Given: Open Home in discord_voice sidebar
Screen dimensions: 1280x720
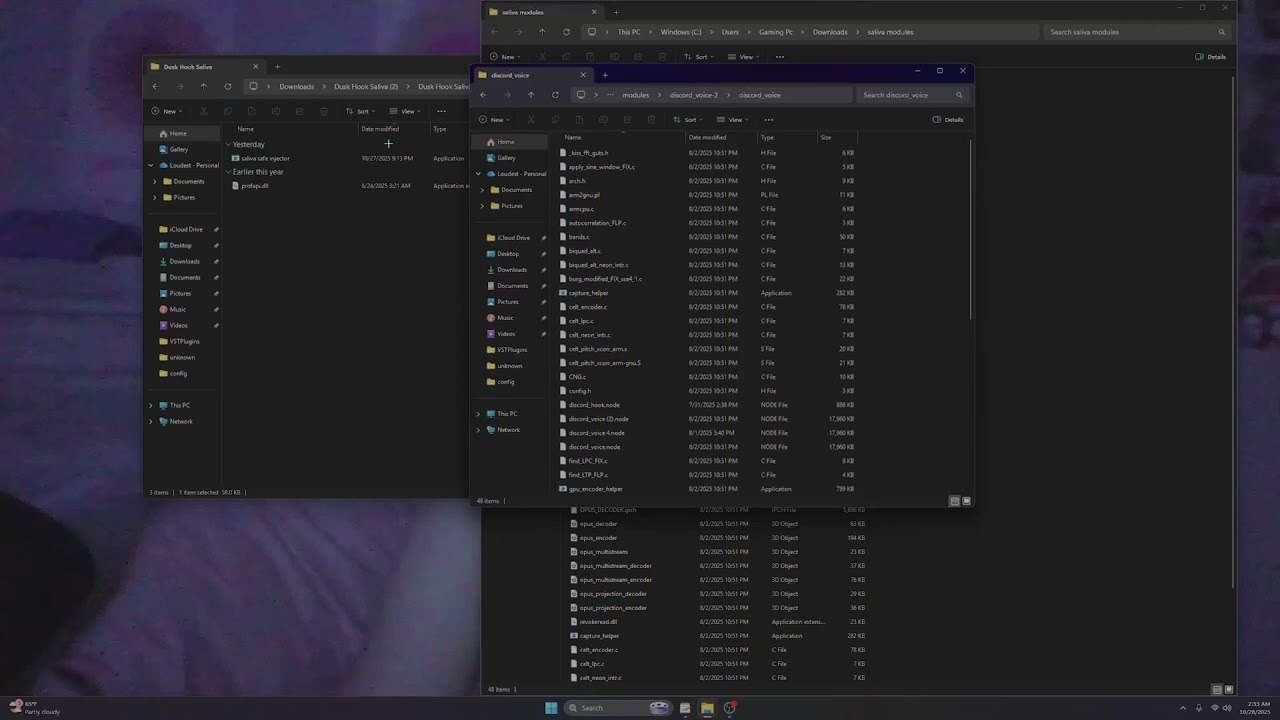Looking at the screenshot, I should pos(506,142).
